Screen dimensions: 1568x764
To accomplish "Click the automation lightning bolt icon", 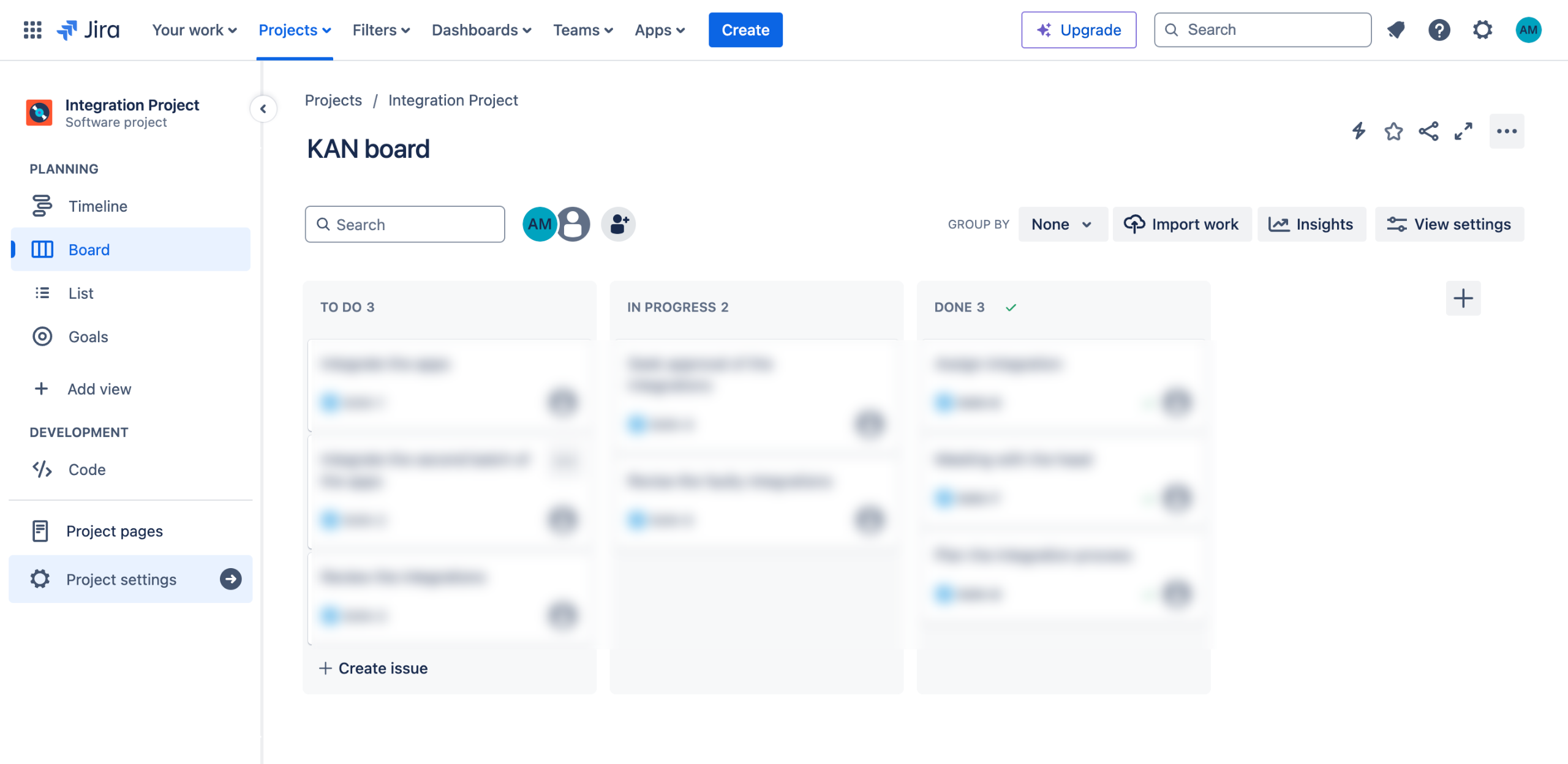I will (x=1359, y=131).
